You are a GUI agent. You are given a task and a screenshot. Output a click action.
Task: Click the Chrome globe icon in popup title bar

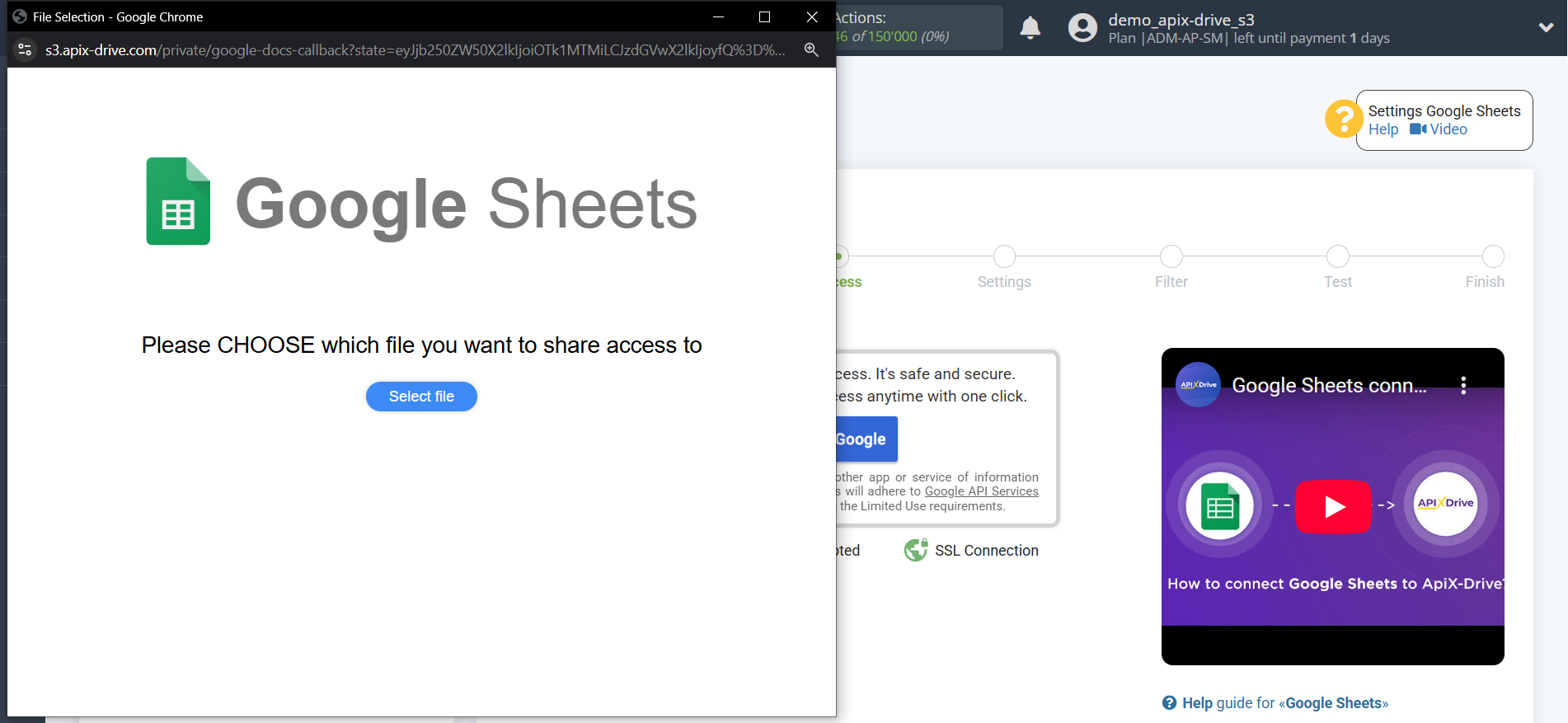[x=20, y=16]
